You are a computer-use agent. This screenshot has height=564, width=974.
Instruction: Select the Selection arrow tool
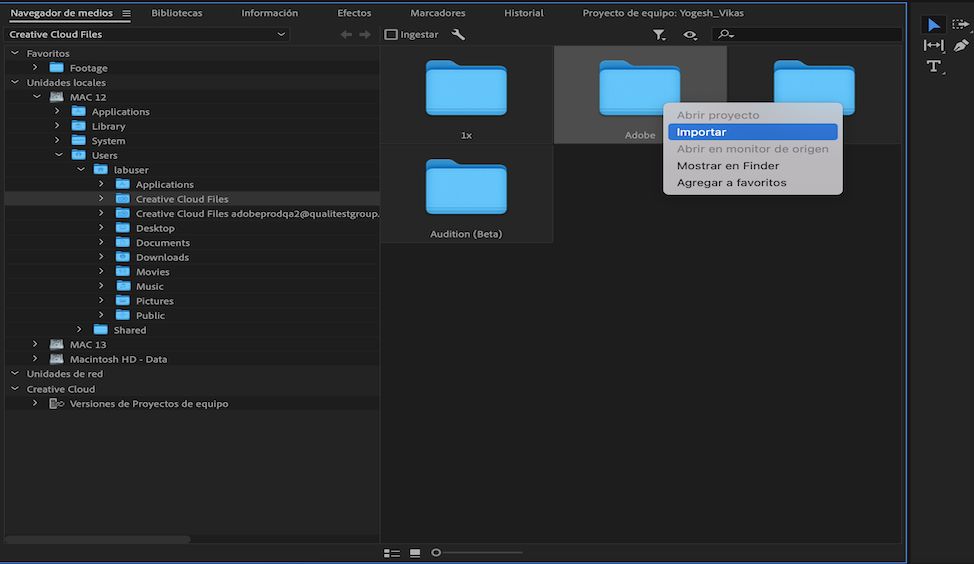[x=933, y=25]
